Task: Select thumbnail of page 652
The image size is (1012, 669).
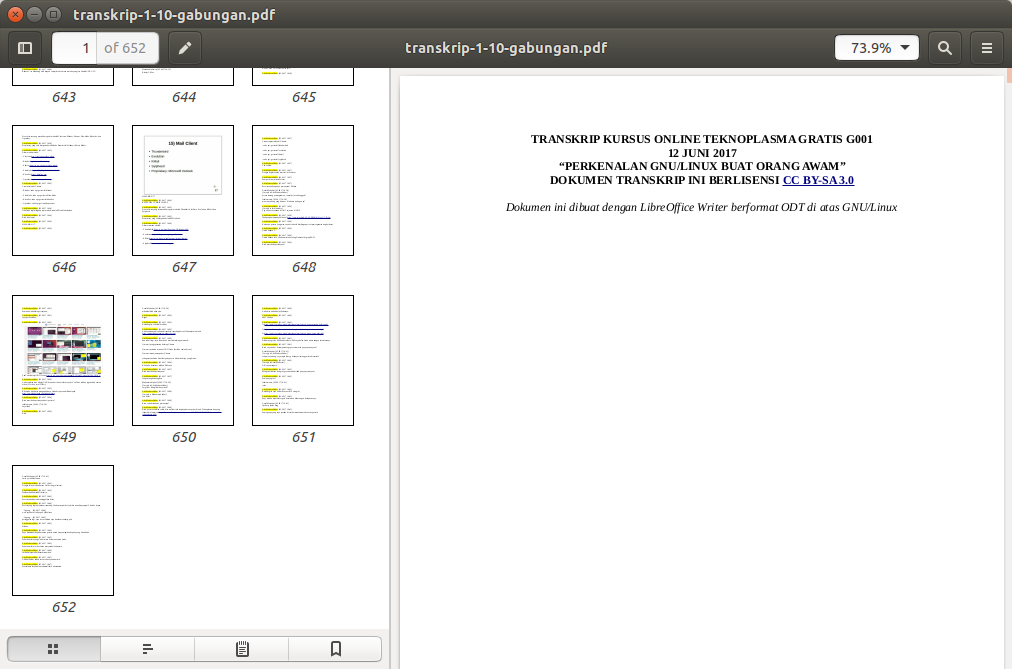Action: click(62, 530)
